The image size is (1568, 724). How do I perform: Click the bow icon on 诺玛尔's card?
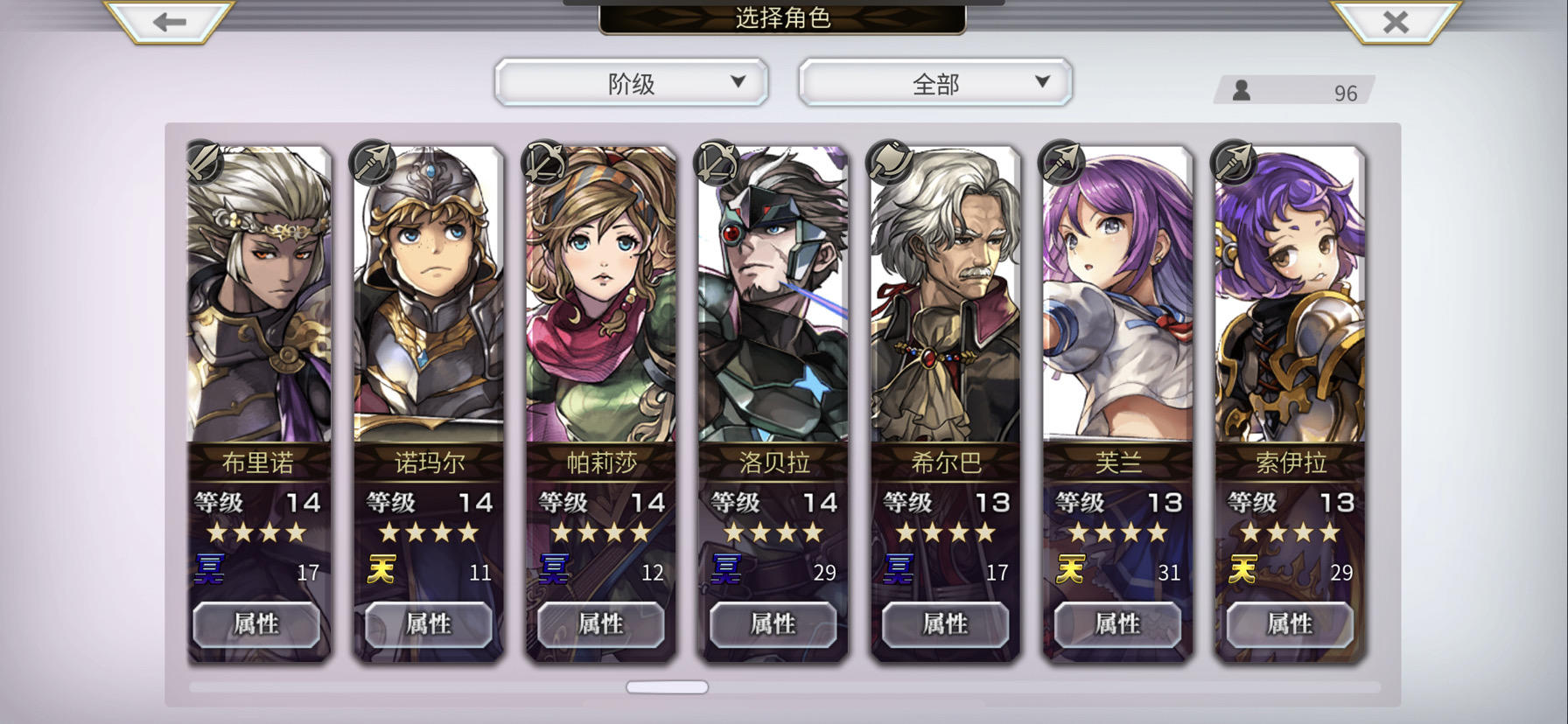point(371,161)
